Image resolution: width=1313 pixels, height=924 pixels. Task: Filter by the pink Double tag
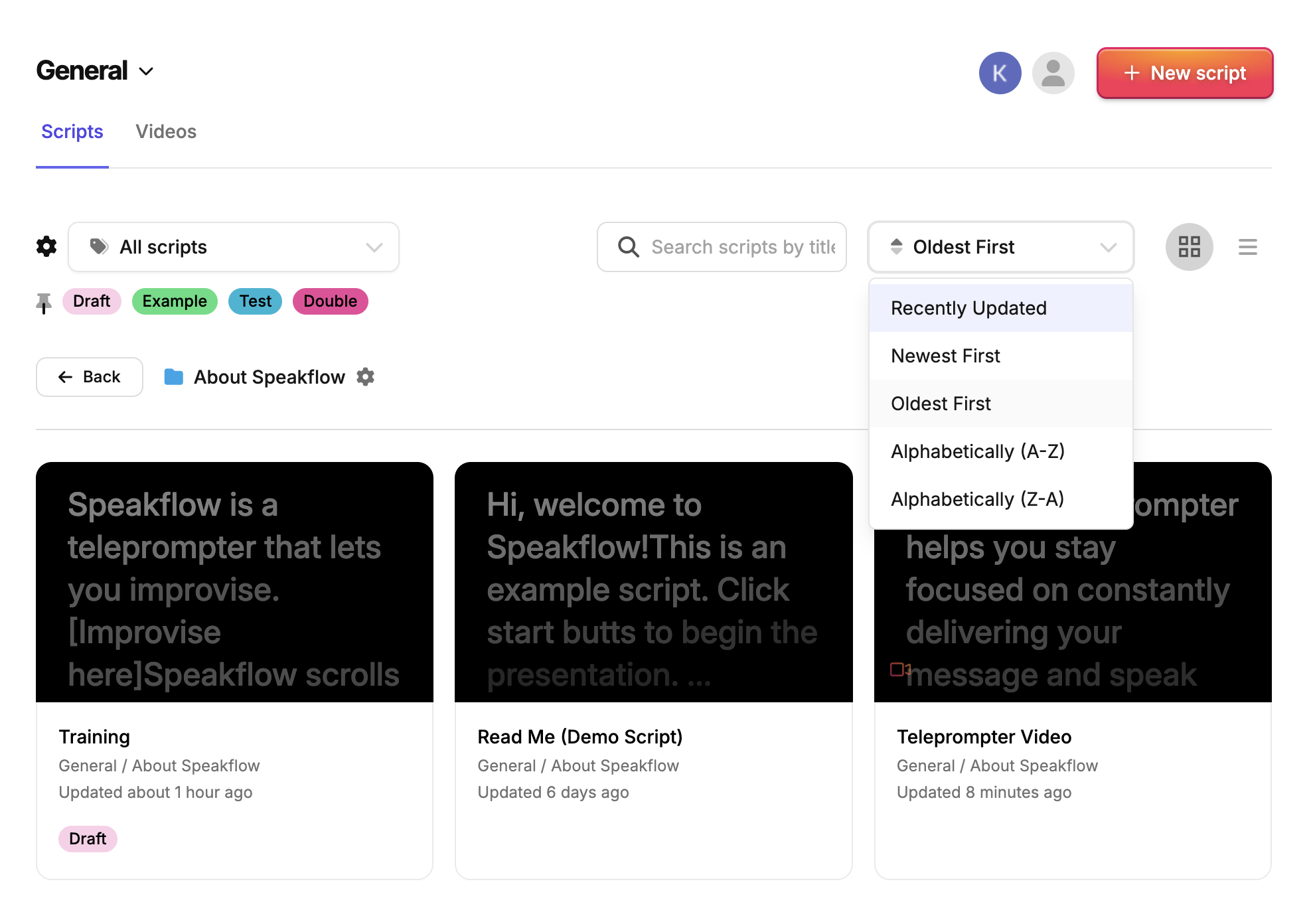point(330,301)
